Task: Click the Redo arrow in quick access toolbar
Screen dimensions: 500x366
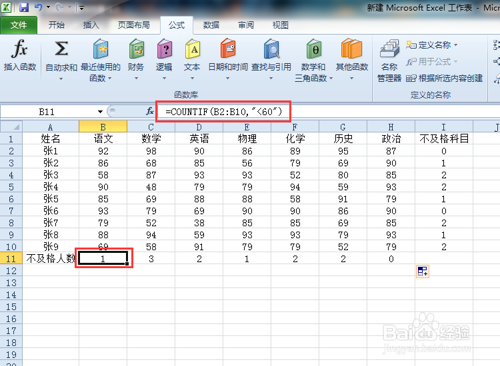Action: (x=60, y=7)
